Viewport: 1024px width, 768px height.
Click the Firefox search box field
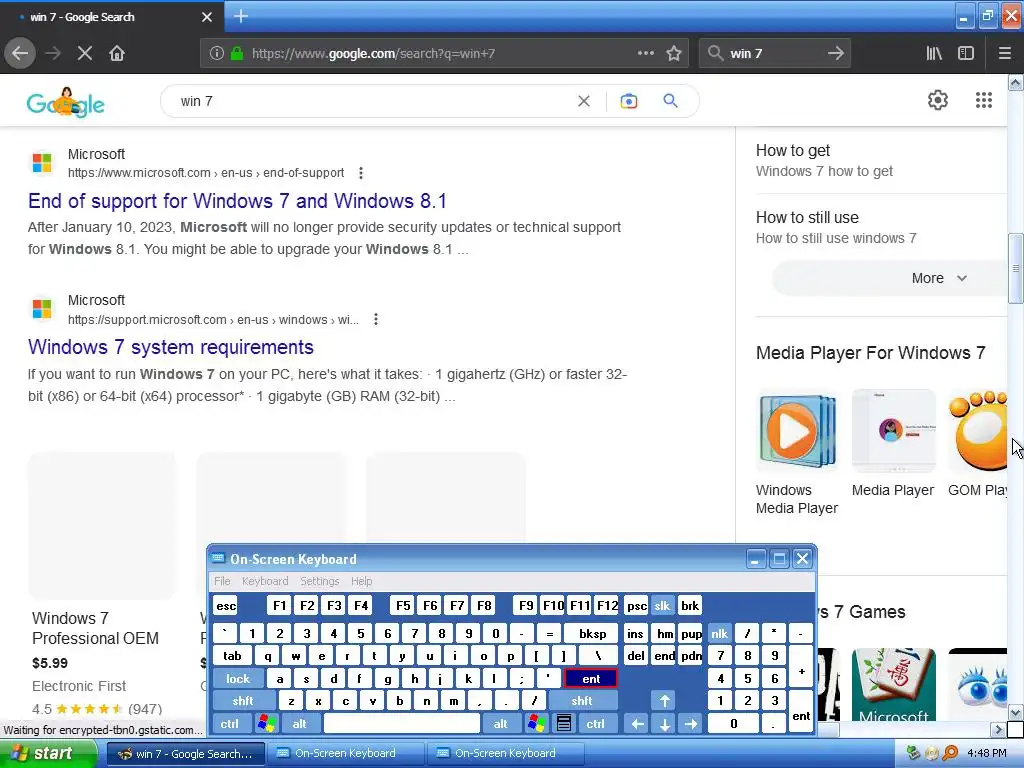774,54
